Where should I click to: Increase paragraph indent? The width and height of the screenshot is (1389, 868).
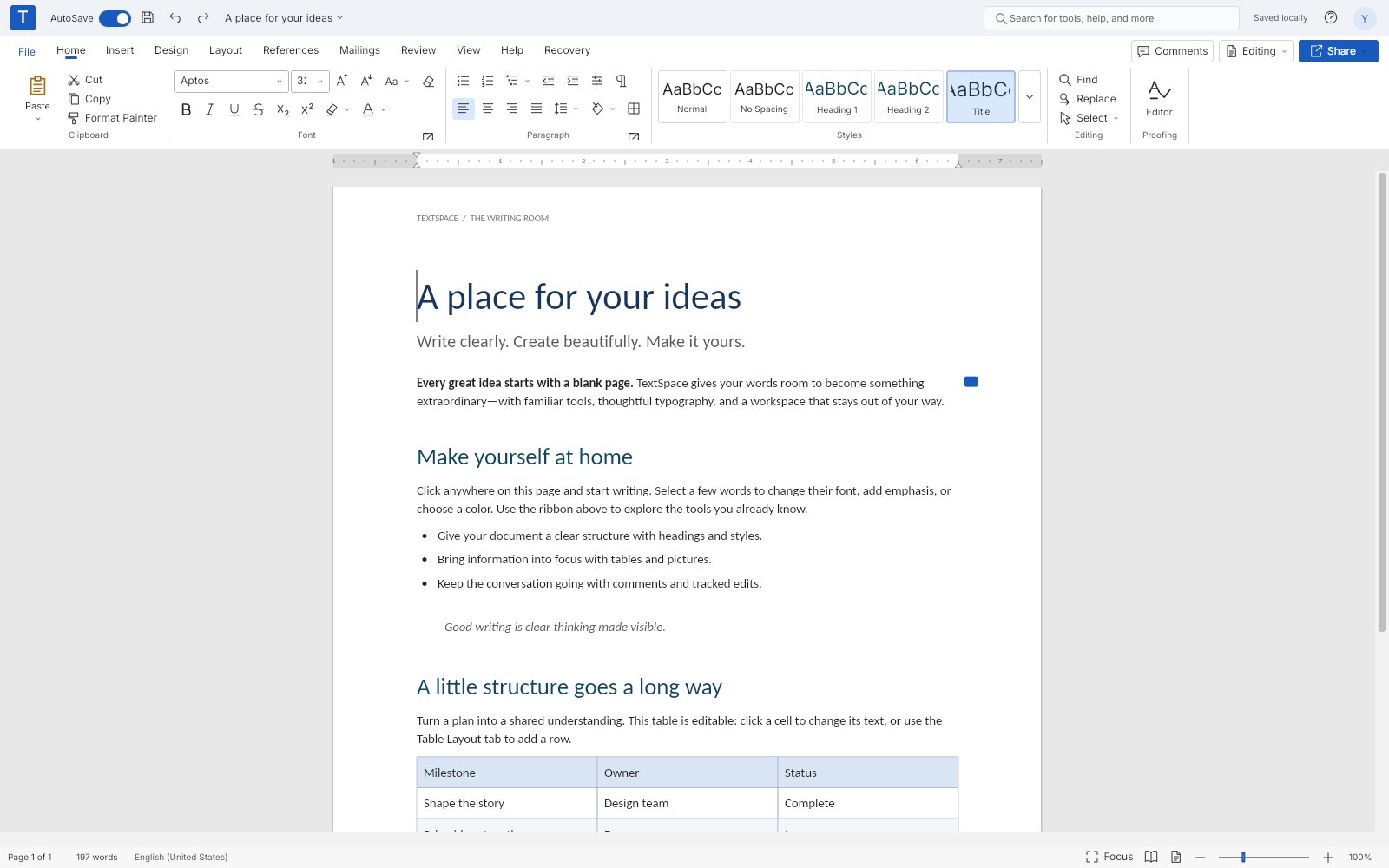[x=573, y=81]
